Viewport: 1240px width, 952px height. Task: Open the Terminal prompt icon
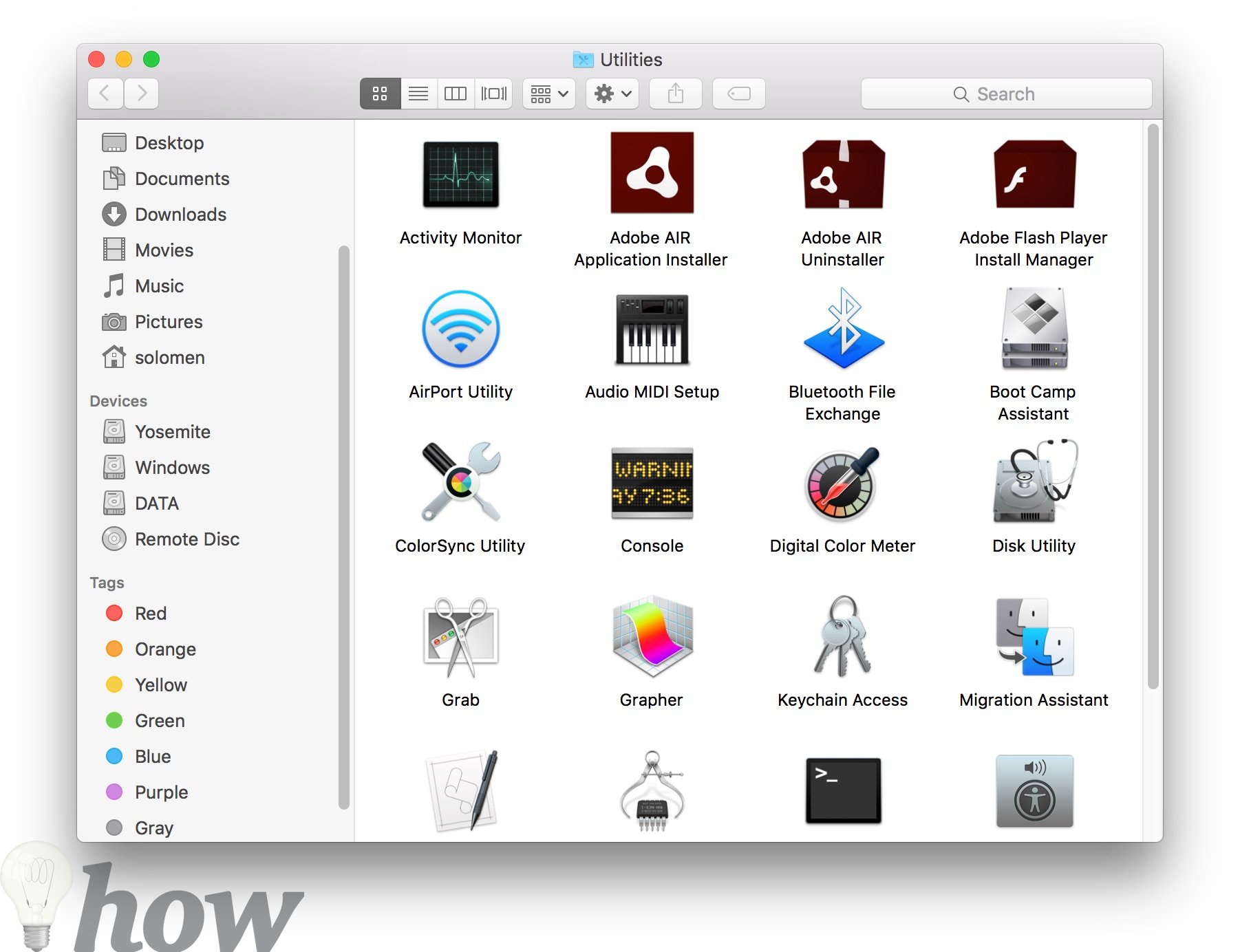[x=843, y=791]
